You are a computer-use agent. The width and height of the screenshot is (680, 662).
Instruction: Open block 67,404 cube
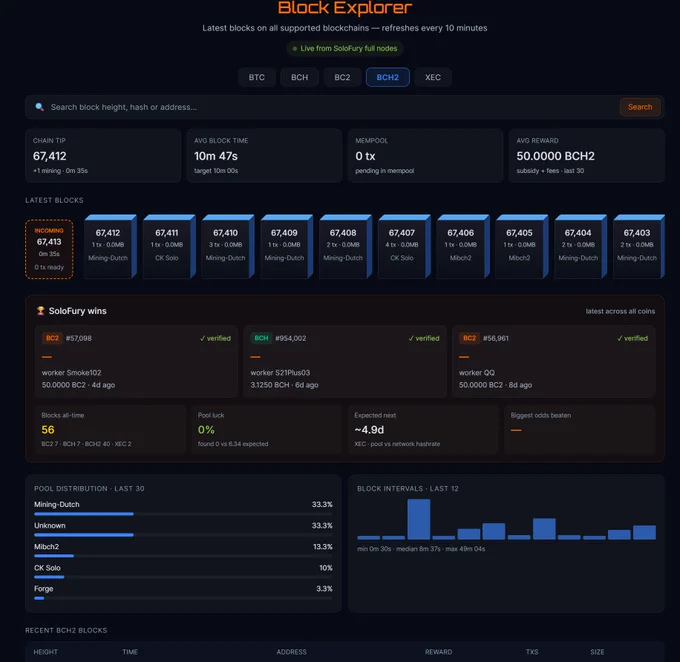581,246
